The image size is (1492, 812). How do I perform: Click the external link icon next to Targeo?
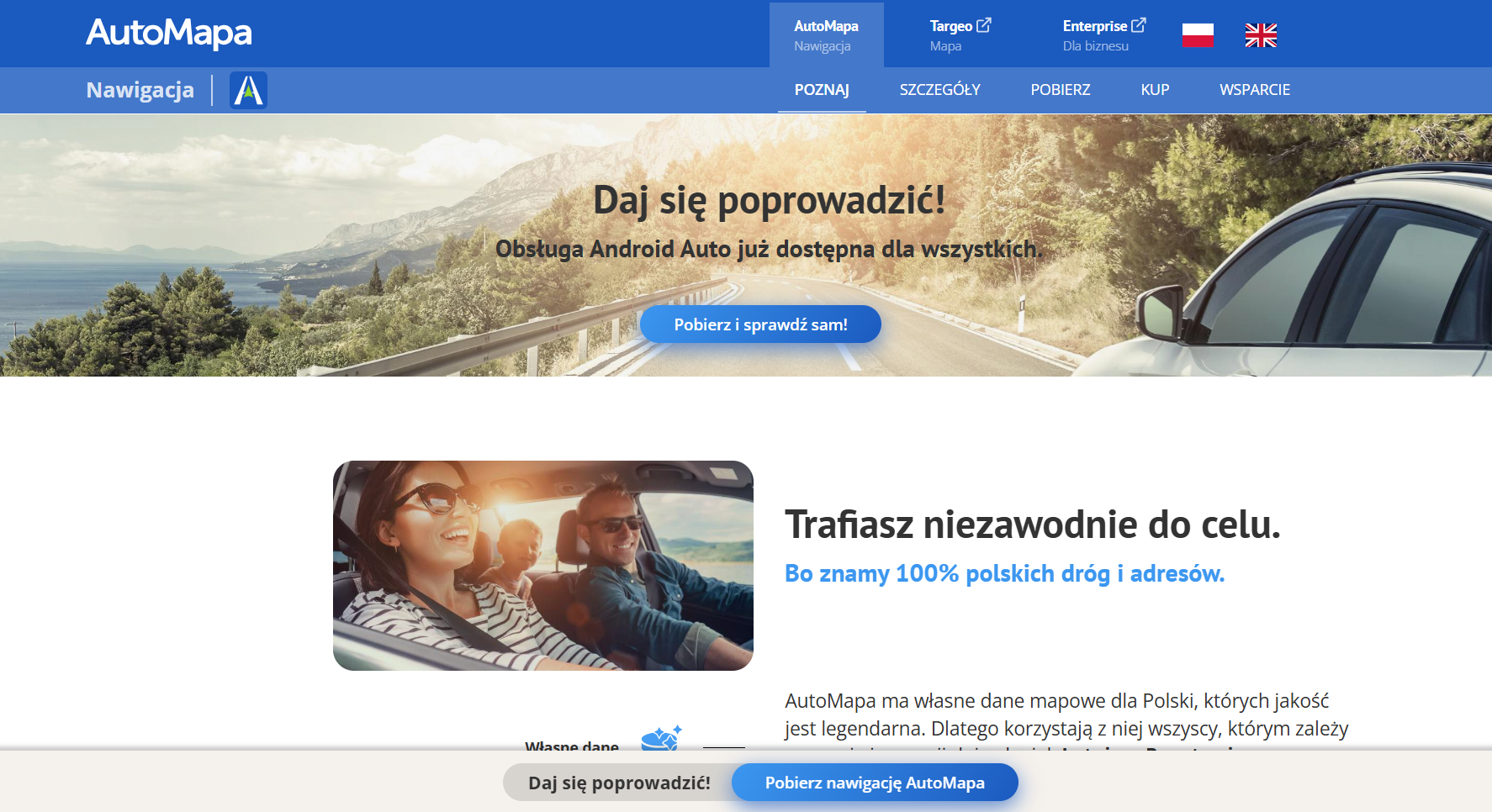point(984,25)
